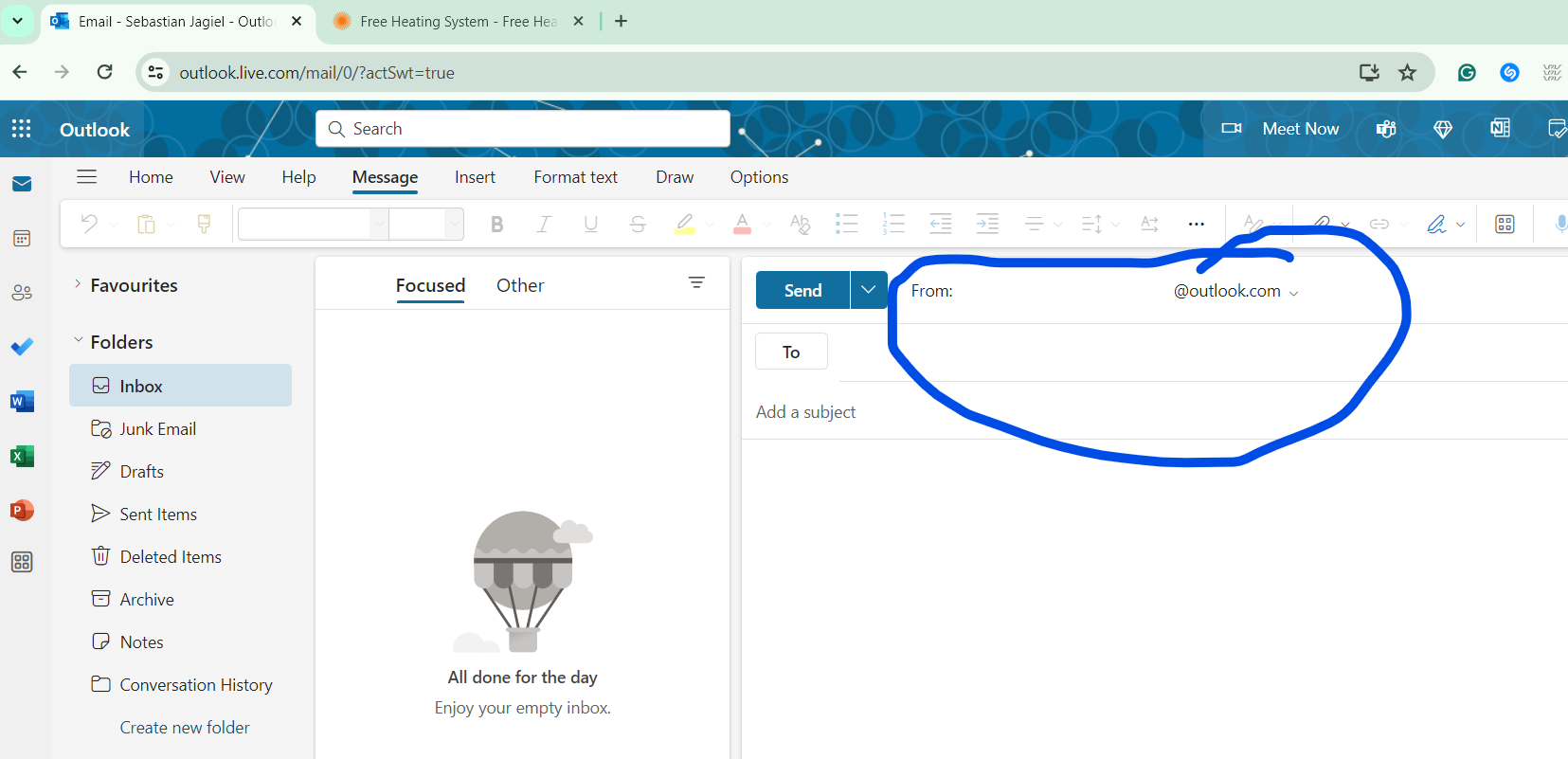Open the font colour dropdown arrow
The image size is (1568, 759).
click(x=766, y=225)
